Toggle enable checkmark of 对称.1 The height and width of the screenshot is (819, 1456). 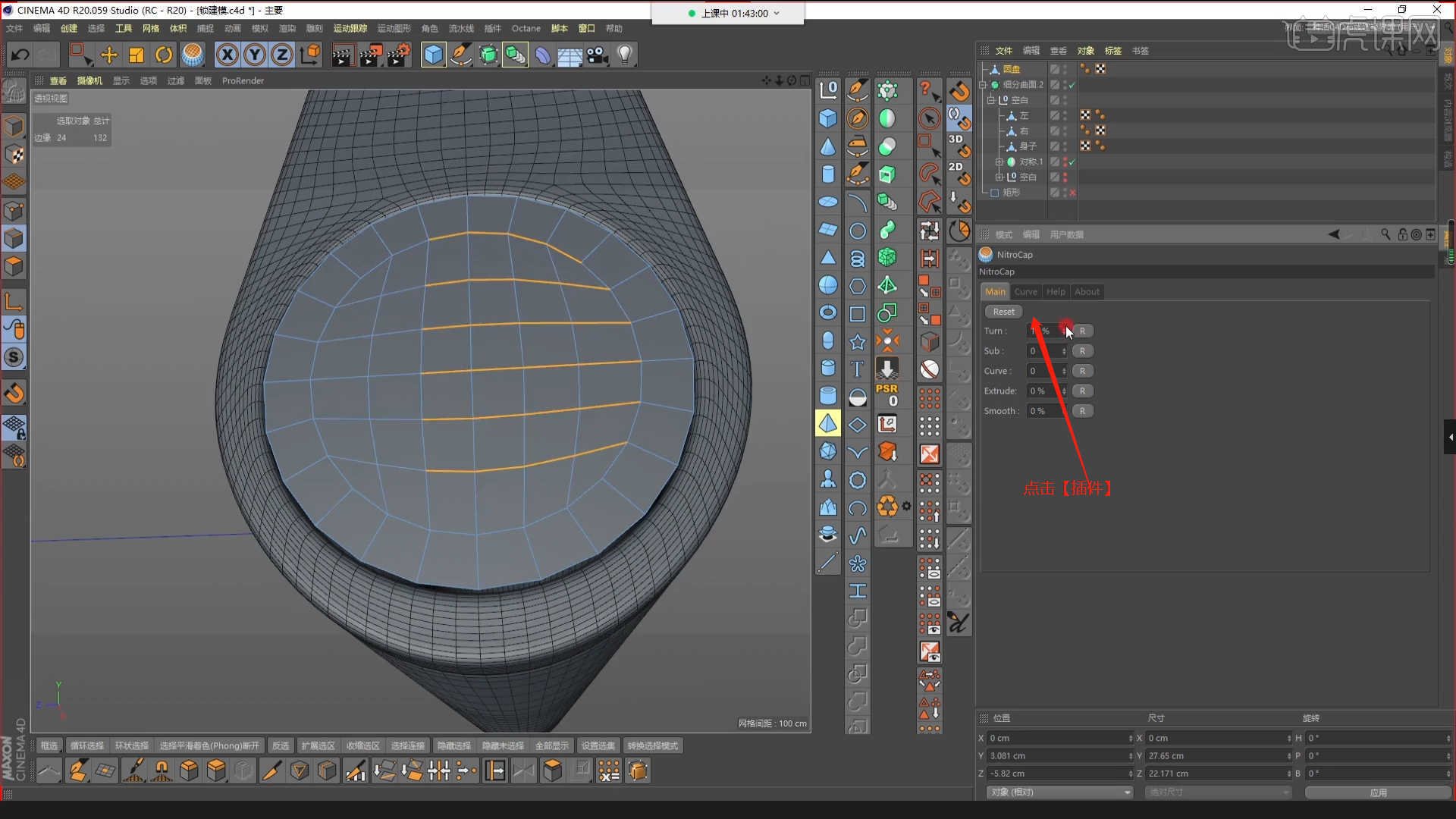(x=1072, y=162)
